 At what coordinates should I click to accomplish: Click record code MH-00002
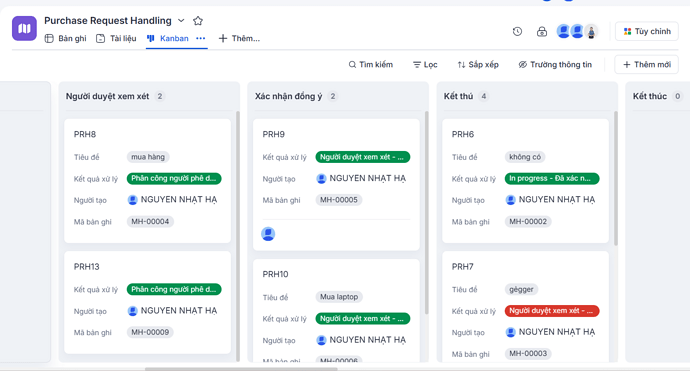pyautogui.click(x=528, y=222)
